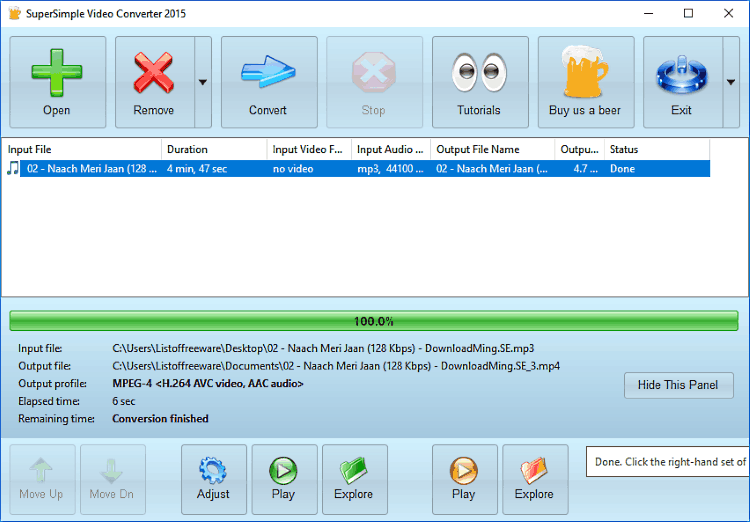This screenshot has width=750, height=522.
Task: Click the '4.7' output size cell
Action: pos(585,168)
